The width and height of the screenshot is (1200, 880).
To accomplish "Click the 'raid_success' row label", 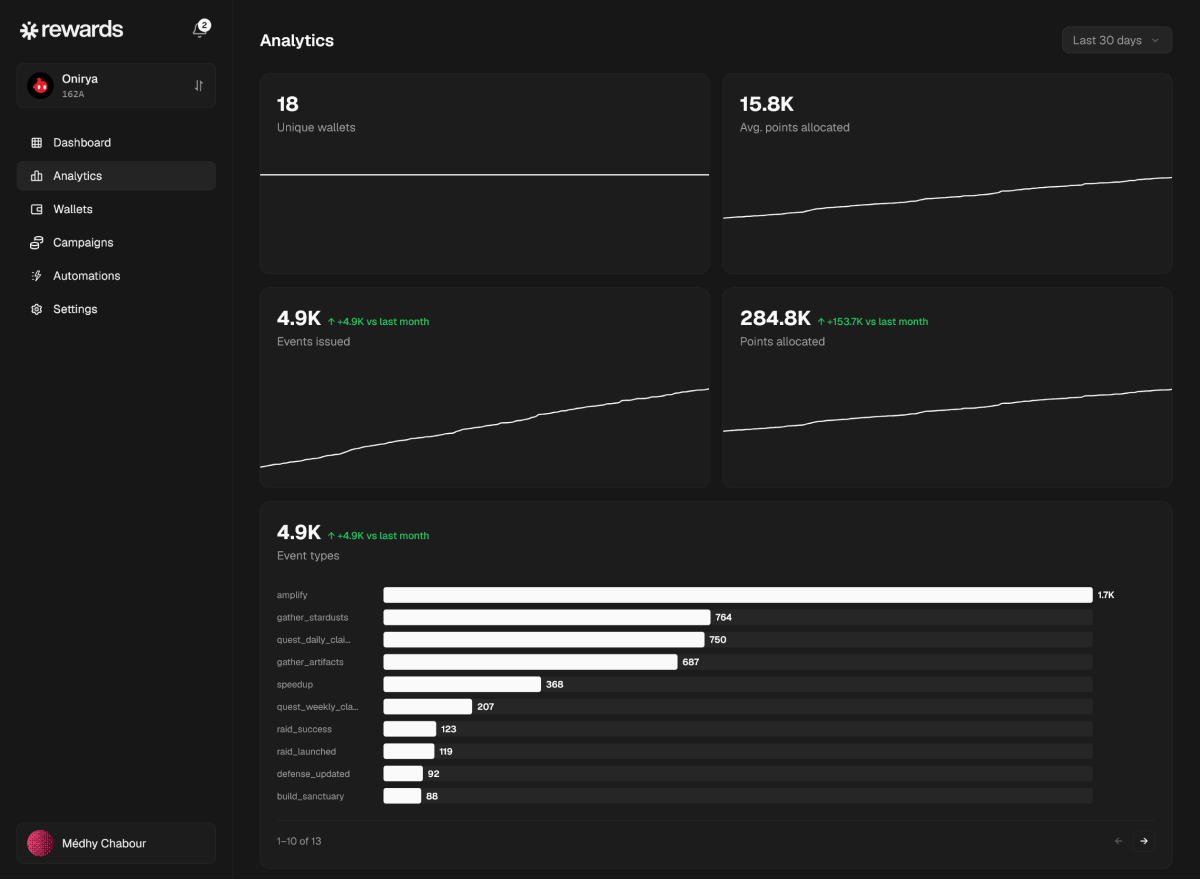I will 305,729.
